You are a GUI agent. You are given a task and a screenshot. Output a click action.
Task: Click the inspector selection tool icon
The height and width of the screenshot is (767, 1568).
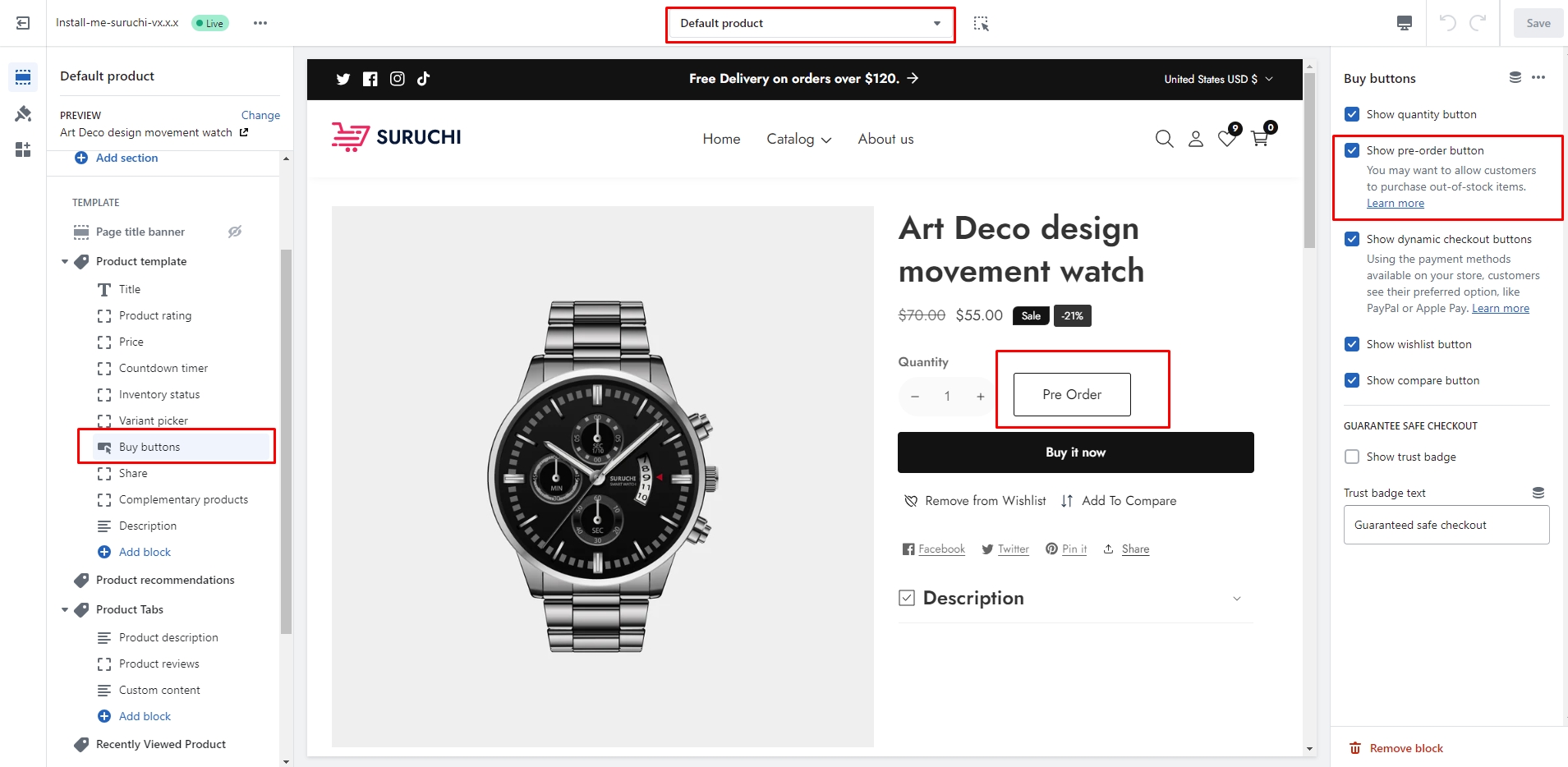pos(981,24)
